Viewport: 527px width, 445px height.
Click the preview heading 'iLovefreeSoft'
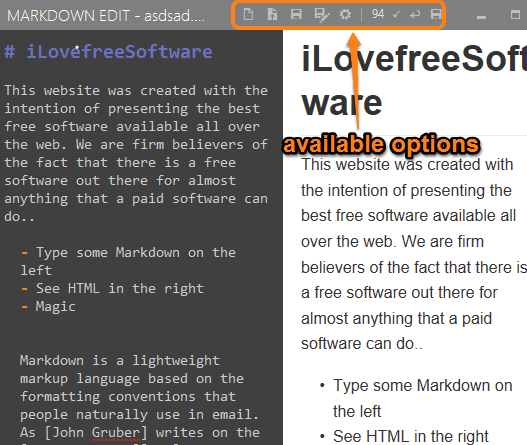pyautogui.click(x=414, y=59)
